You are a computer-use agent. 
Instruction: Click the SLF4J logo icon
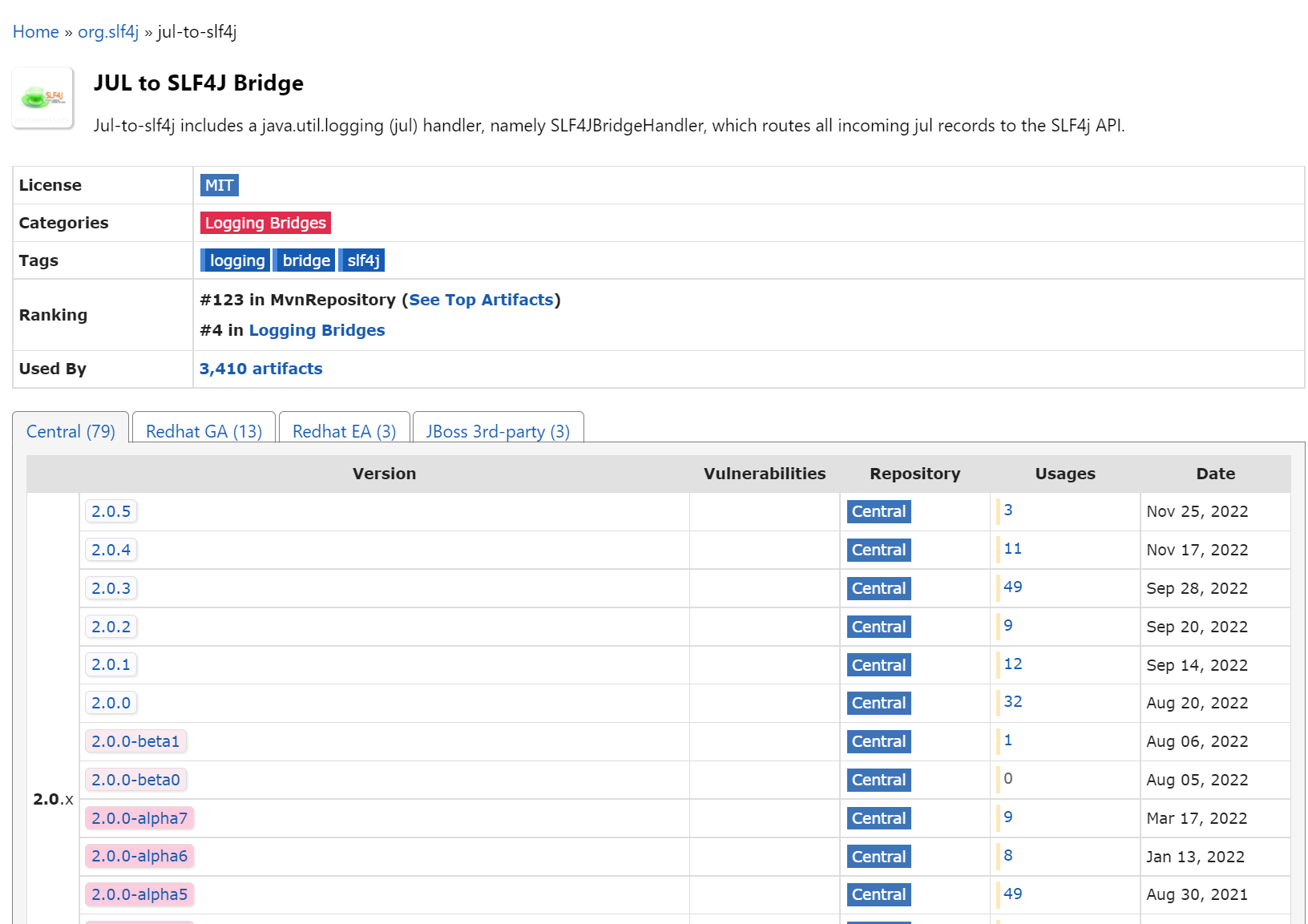point(42,98)
